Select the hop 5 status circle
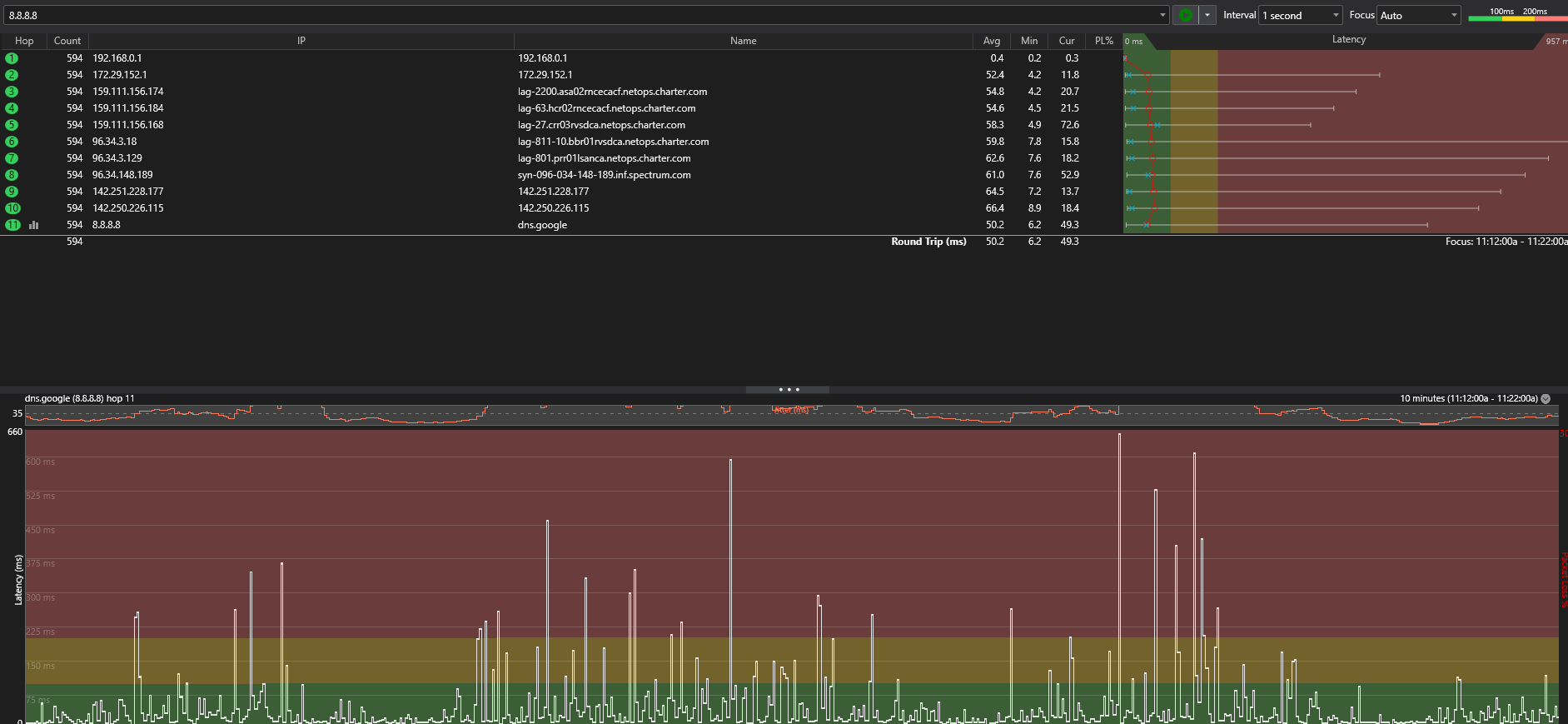This screenshot has width=1568, height=724. coord(12,125)
